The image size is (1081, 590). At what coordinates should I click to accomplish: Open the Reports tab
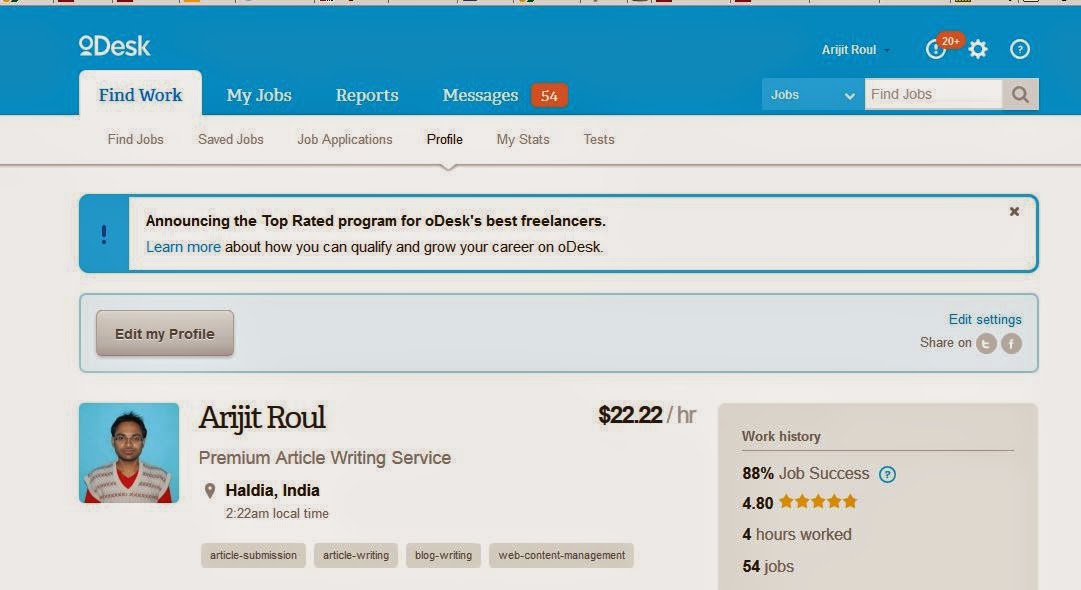click(367, 95)
